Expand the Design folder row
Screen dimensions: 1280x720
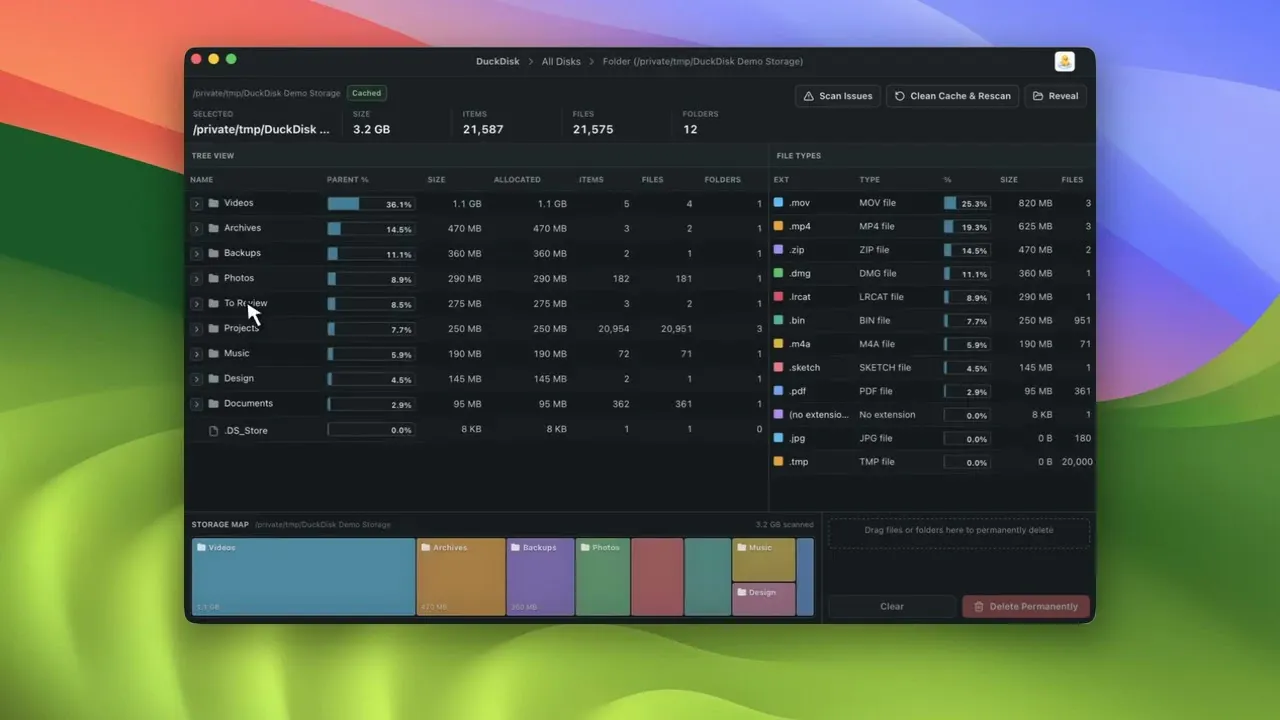pos(197,379)
